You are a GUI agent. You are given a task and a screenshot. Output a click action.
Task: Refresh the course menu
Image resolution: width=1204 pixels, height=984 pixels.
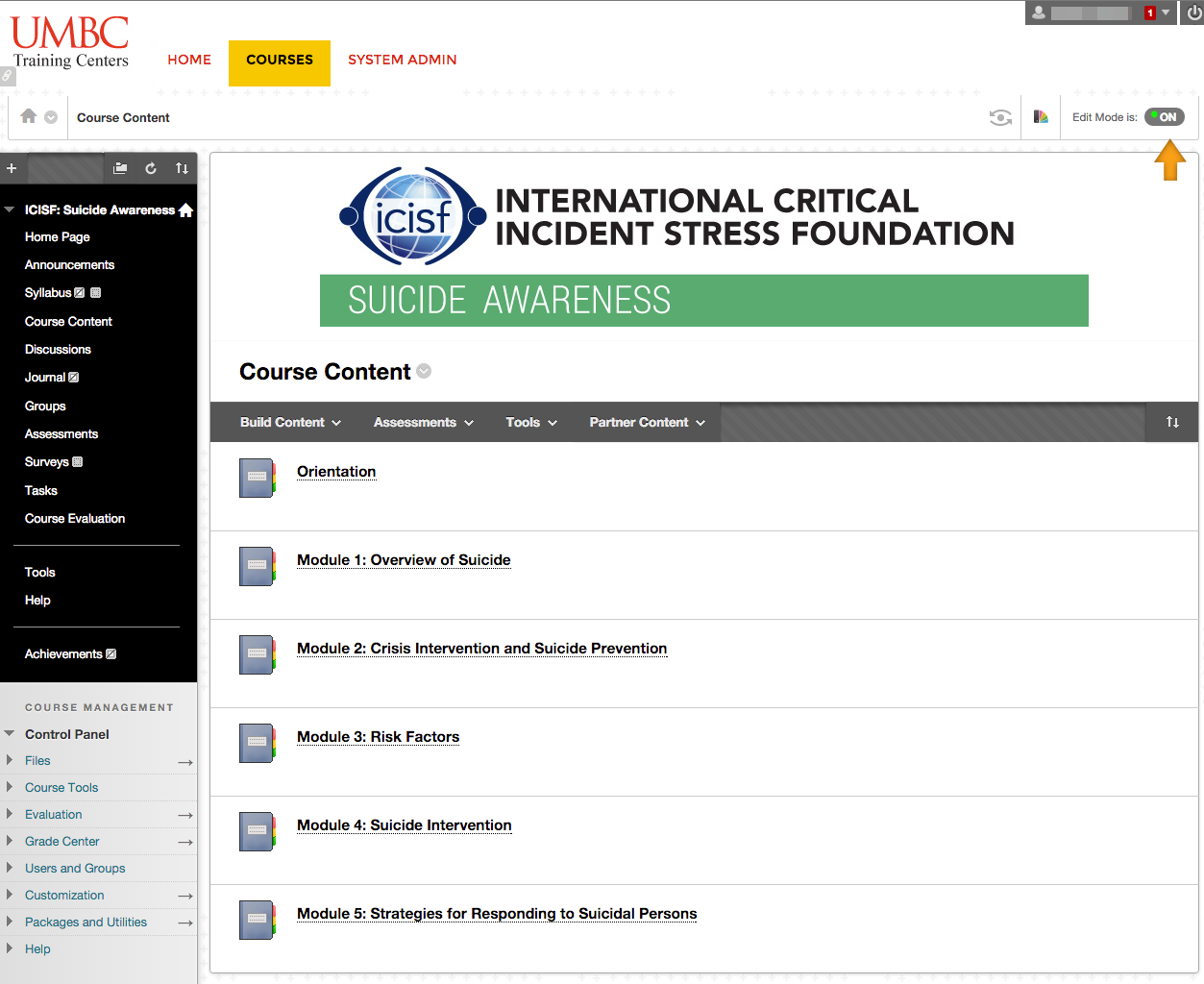coord(151,168)
